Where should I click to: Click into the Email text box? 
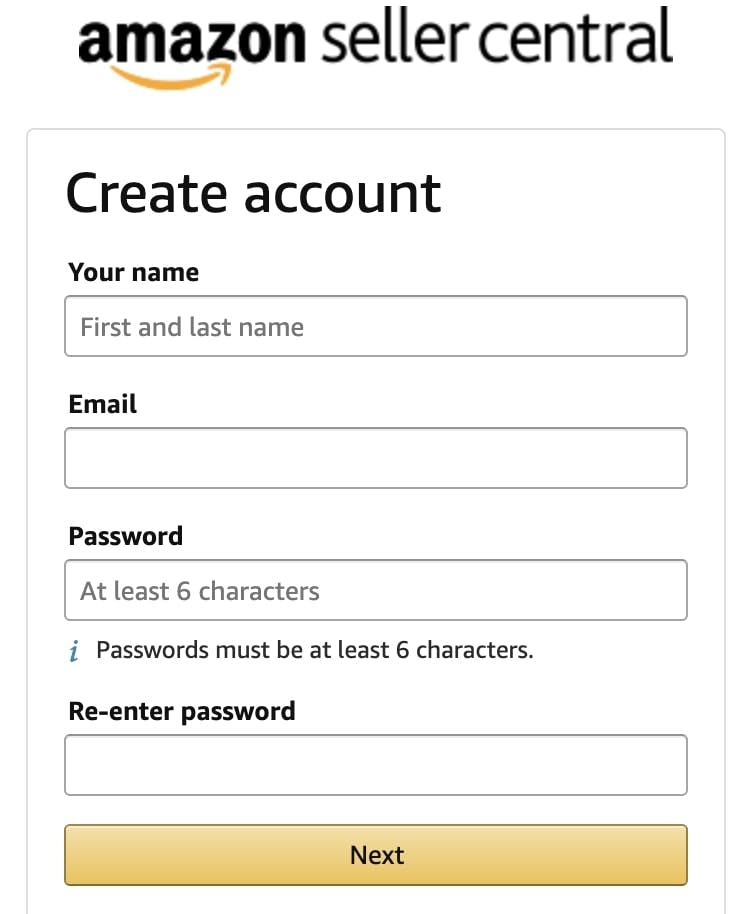[x=375, y=458]
